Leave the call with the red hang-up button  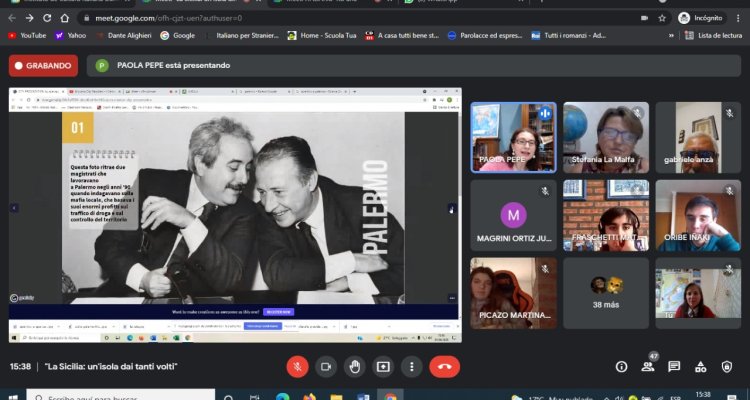pyautogui.click(x=444, y=367)
